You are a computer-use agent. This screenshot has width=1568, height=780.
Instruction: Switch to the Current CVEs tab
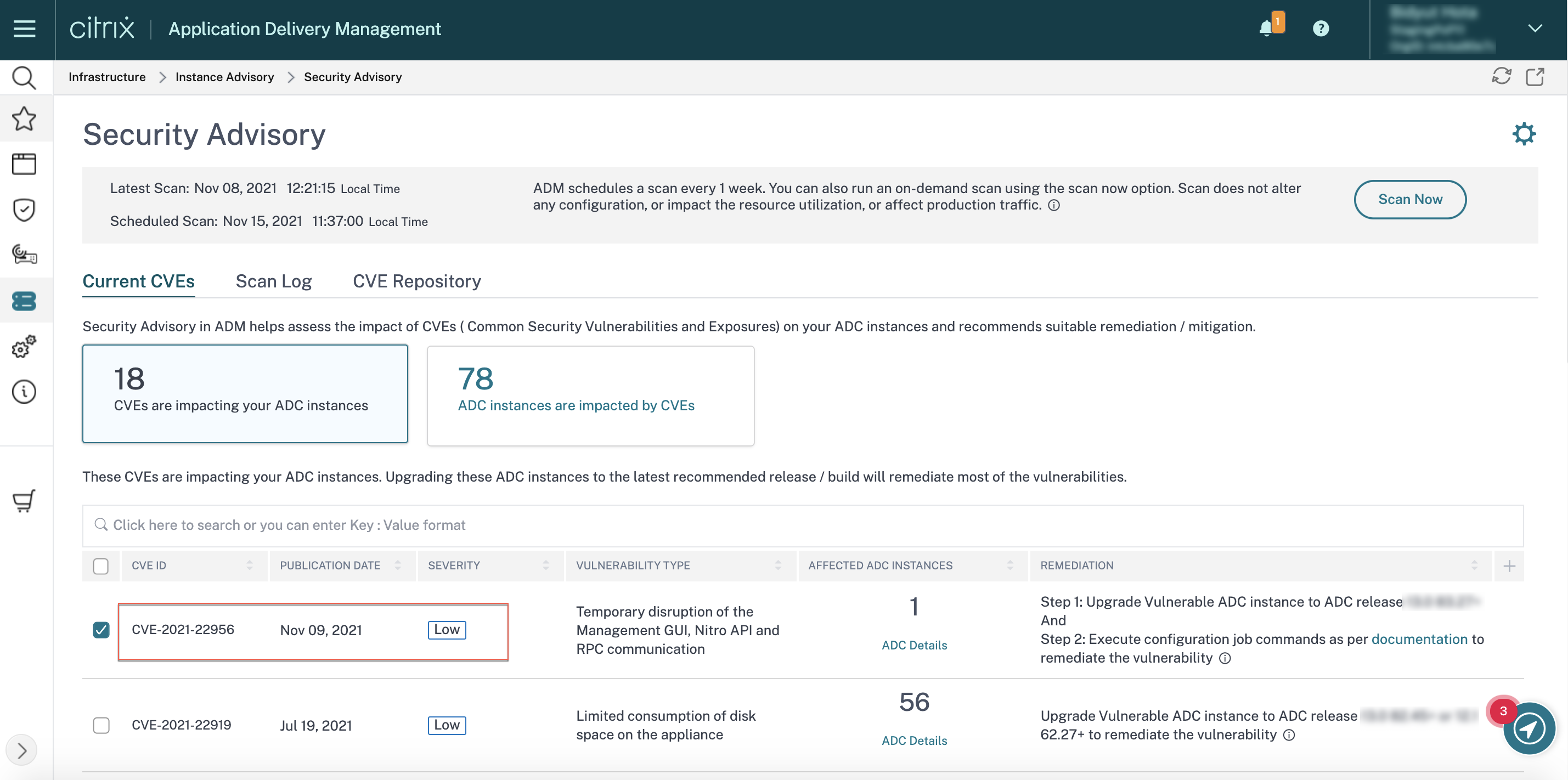[x=138, y=281]
